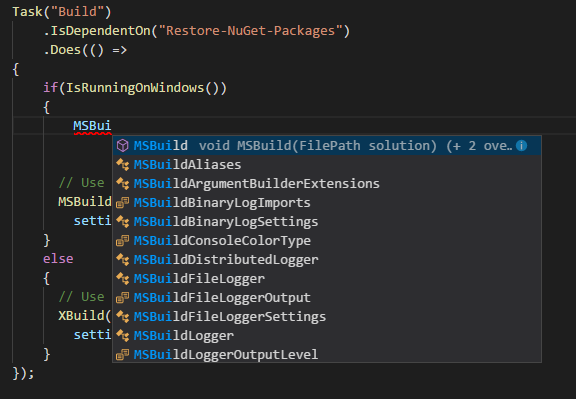
Task: Click the class icon beside MSBuildLogger
Action: tap(123, 336)
